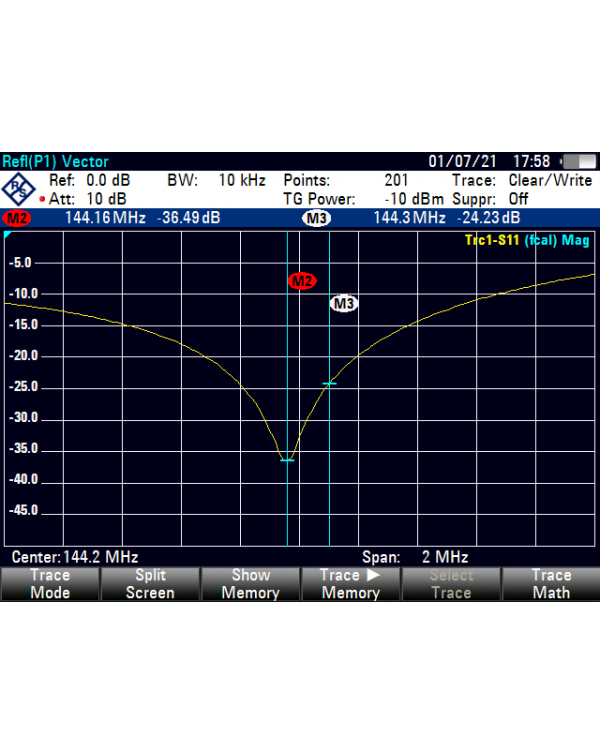Click the date 01/07/21 in header
The image size is (600, 755).
(462, 161)
